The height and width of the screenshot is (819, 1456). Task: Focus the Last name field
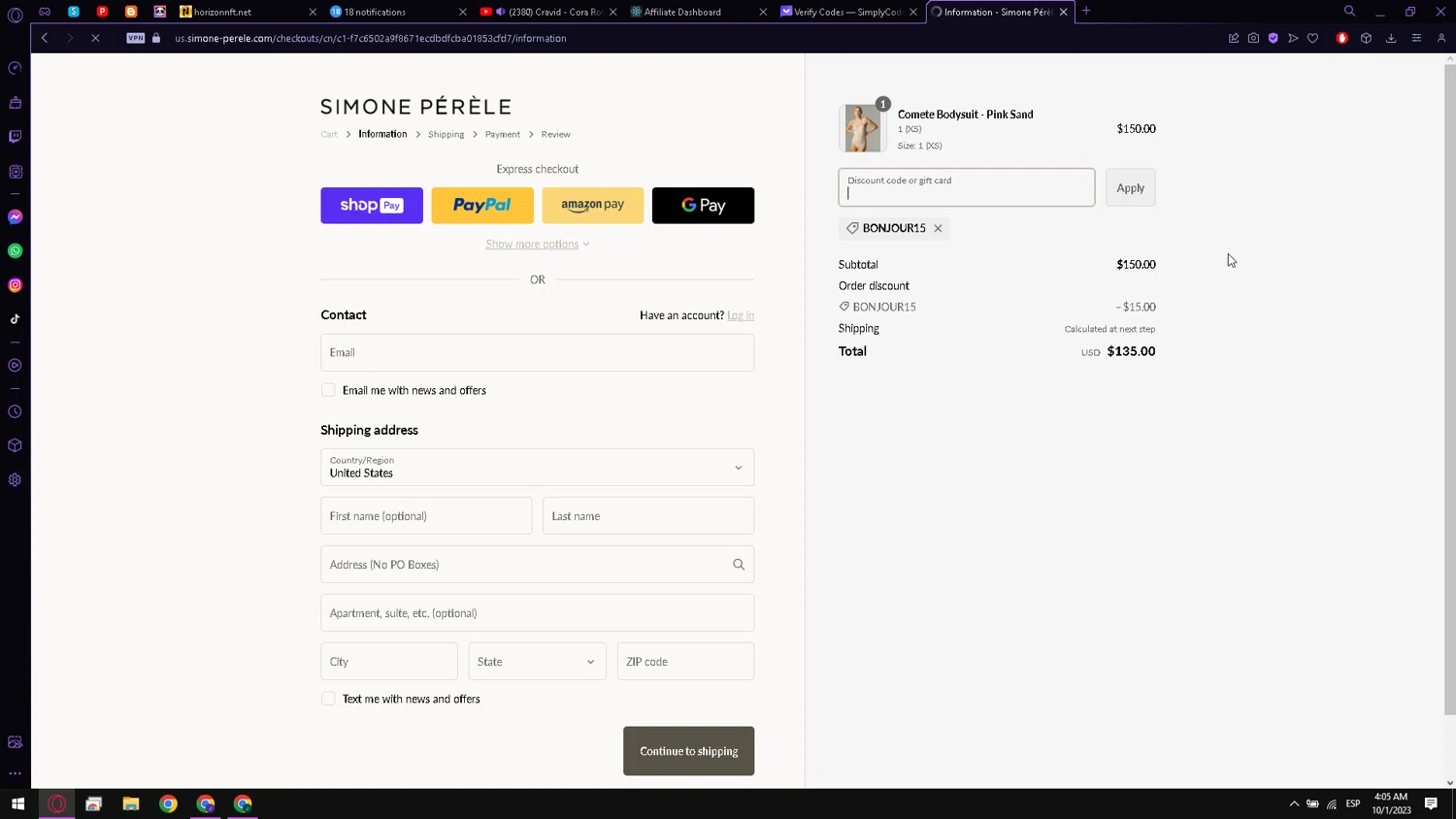coord(648,516)
